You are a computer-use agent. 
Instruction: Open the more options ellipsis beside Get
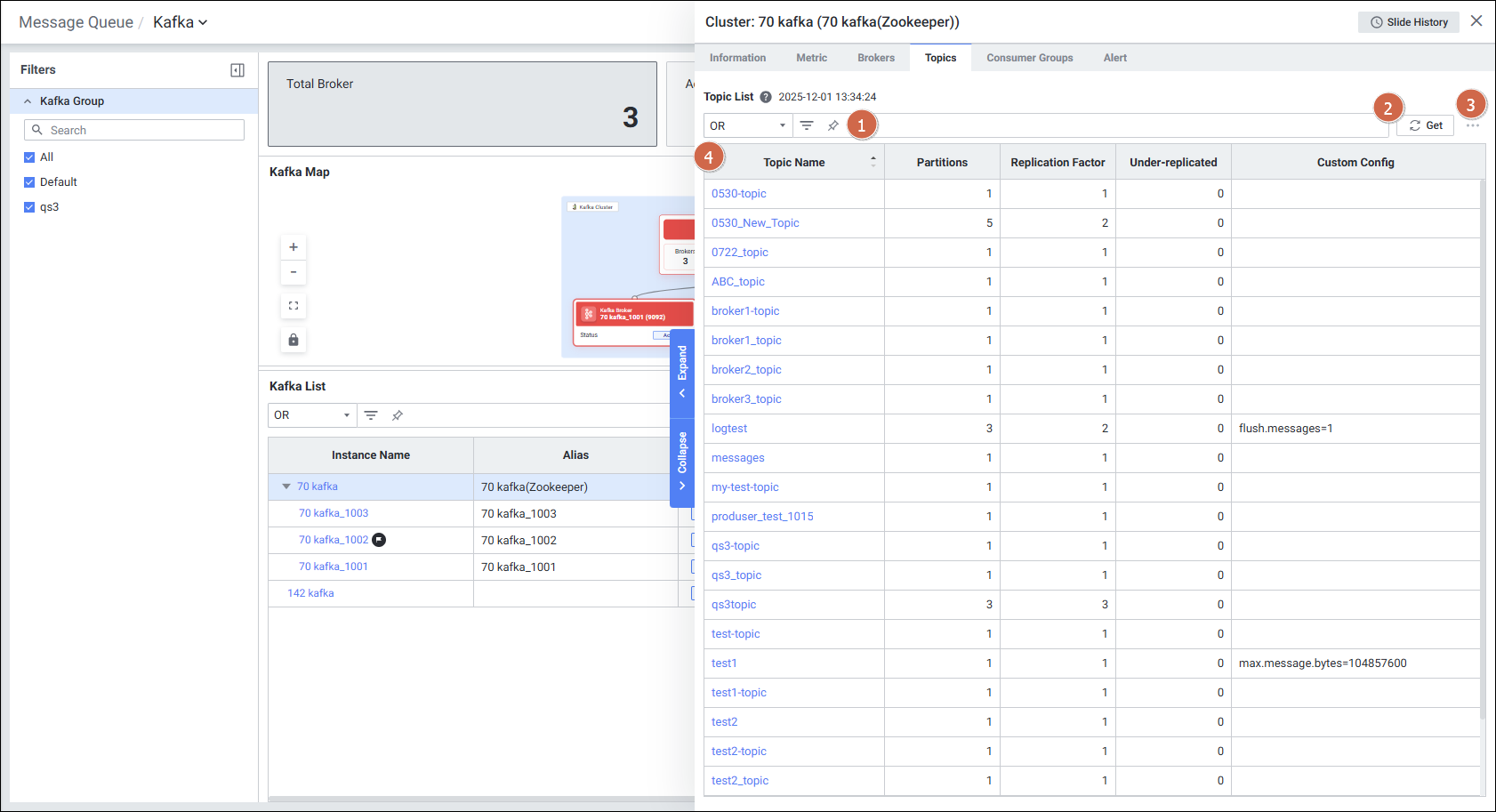[x=1473, y=125]
